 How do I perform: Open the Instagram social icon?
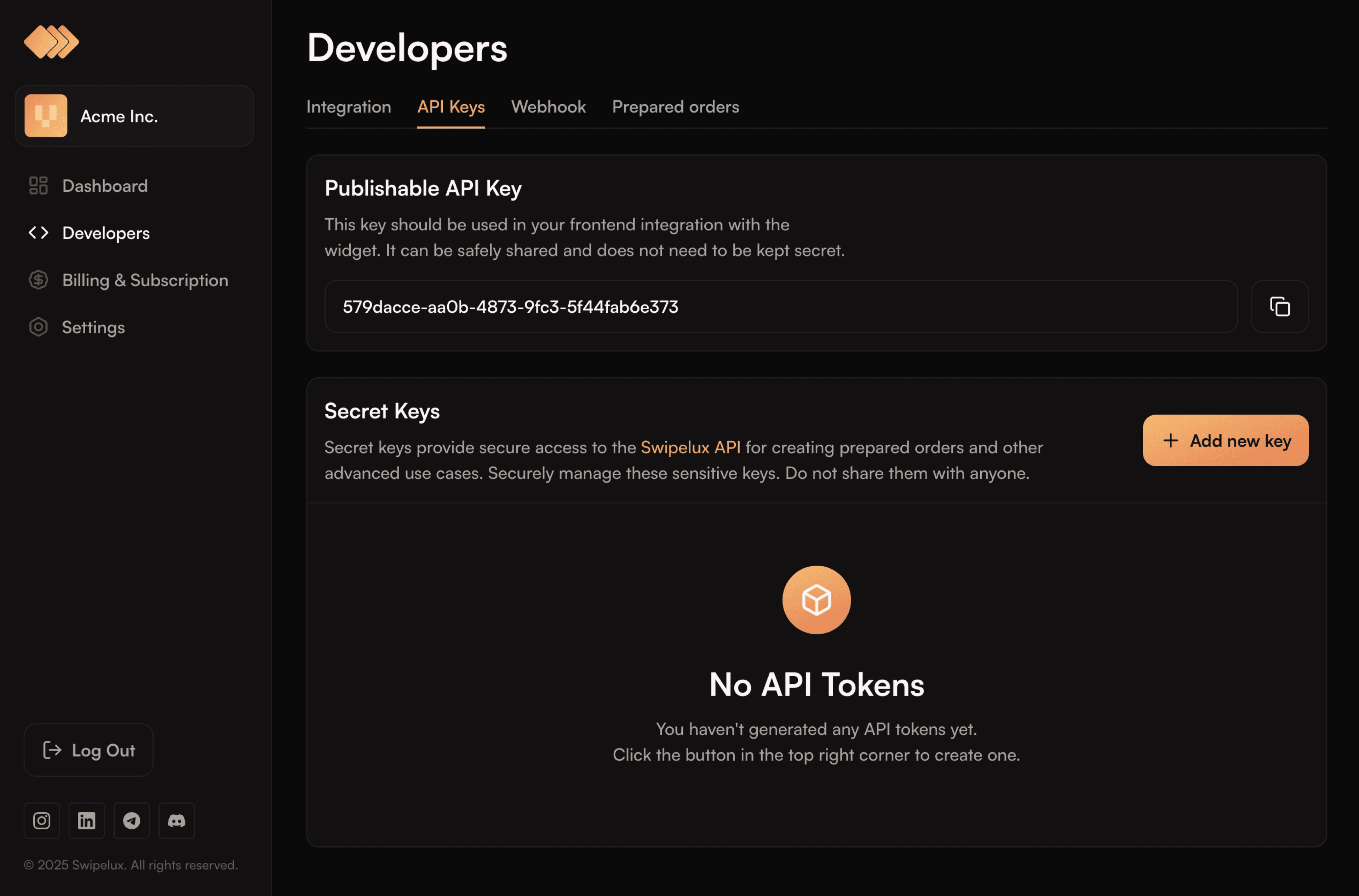coord(41,821)
